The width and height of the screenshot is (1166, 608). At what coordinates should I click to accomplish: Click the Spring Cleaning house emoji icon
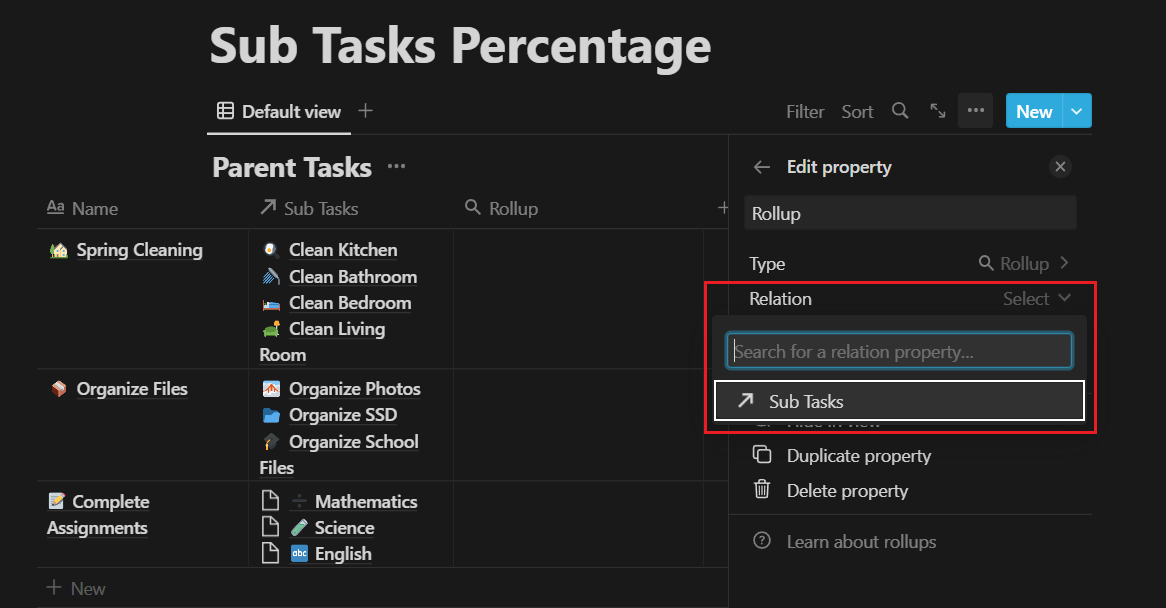[x=59, y=250]
